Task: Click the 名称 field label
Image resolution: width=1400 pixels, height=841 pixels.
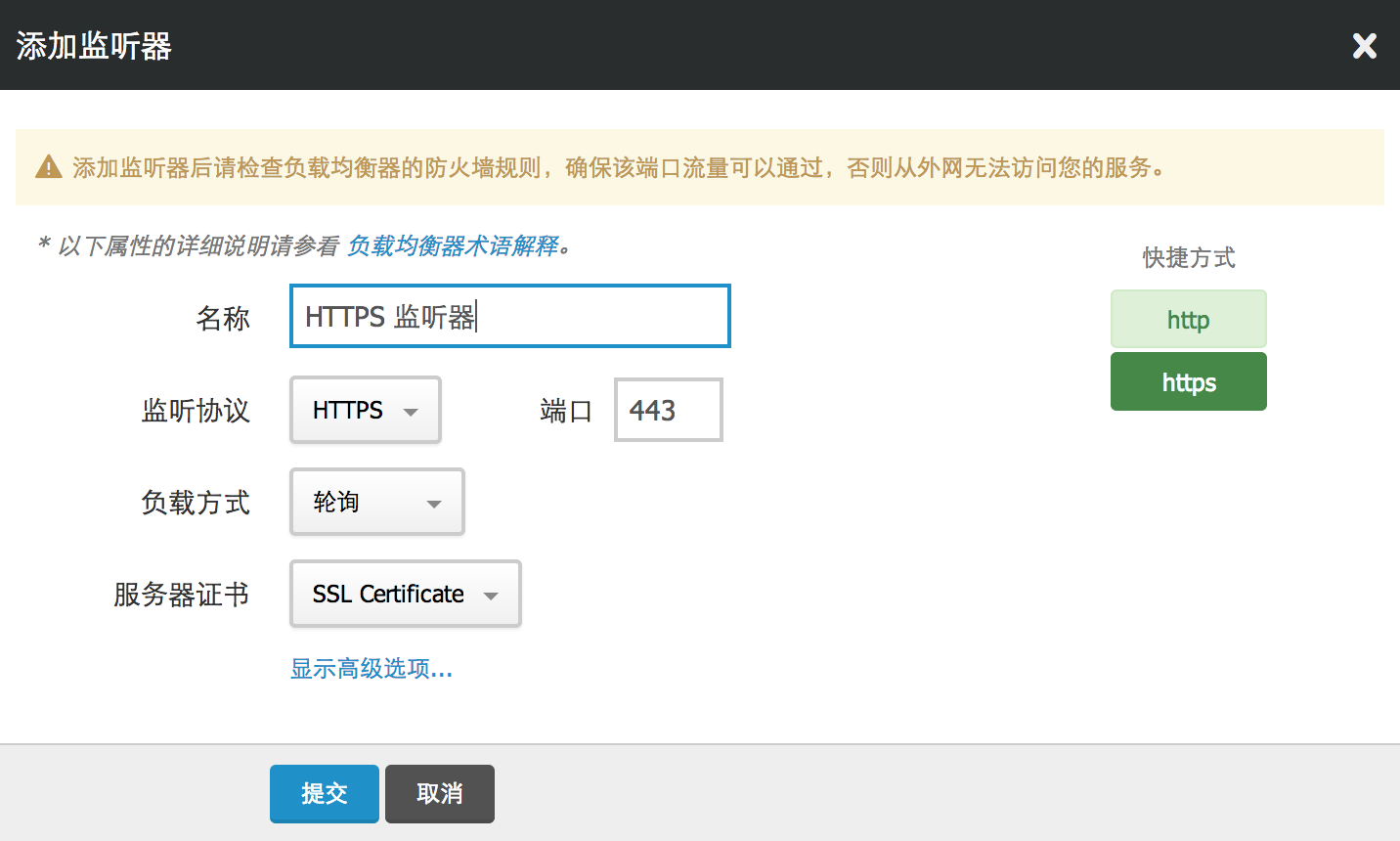Action: tap(223, 318)
